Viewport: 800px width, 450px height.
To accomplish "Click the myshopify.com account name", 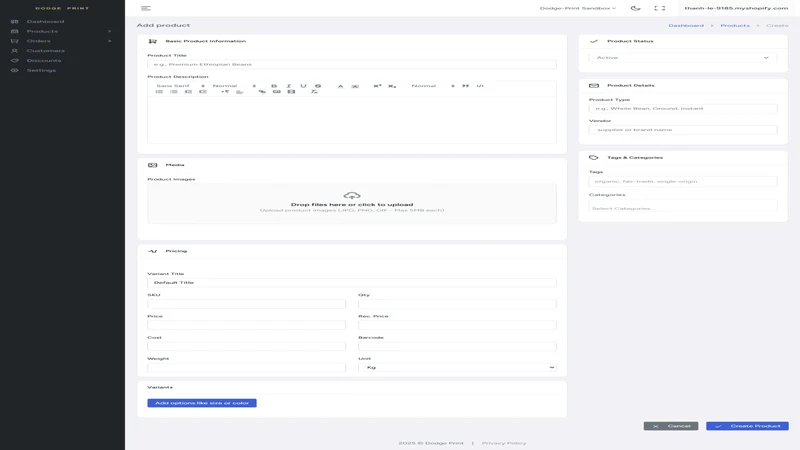I will point(736,8).
